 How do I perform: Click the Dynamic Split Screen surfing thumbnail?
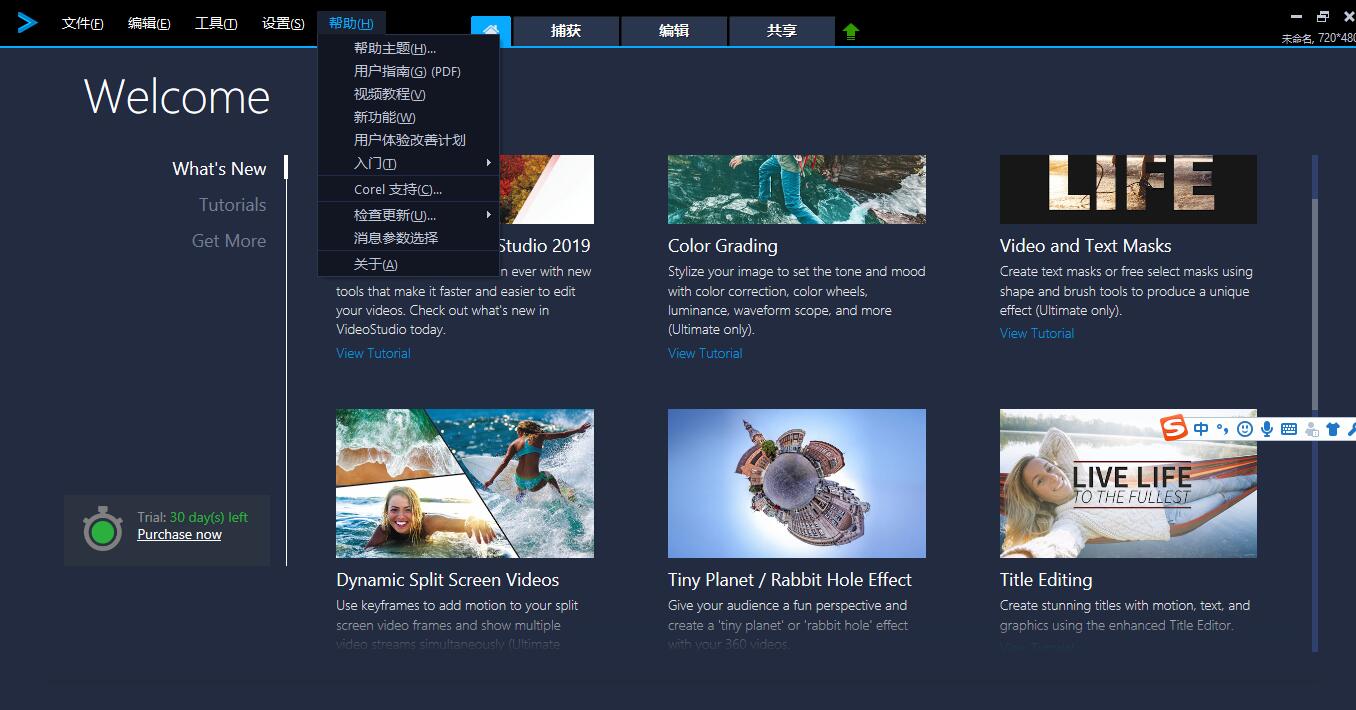coord(465,483)
